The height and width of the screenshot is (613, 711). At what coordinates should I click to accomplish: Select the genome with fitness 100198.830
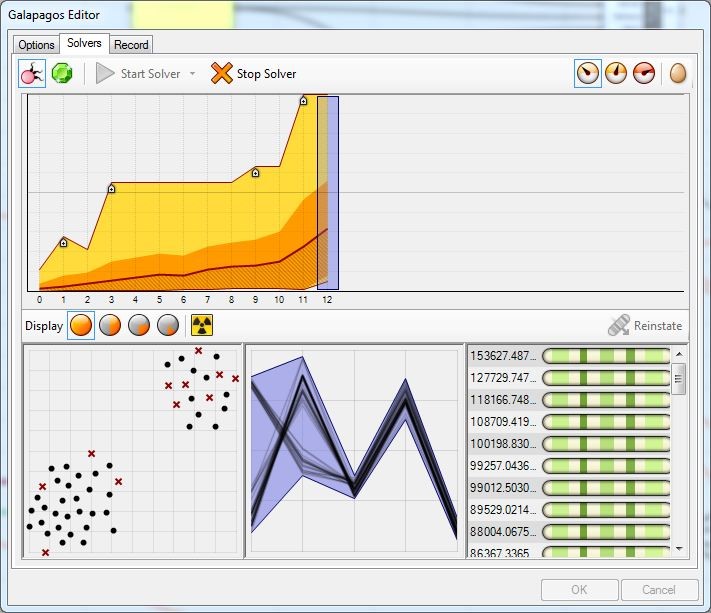tap(569, 443)
